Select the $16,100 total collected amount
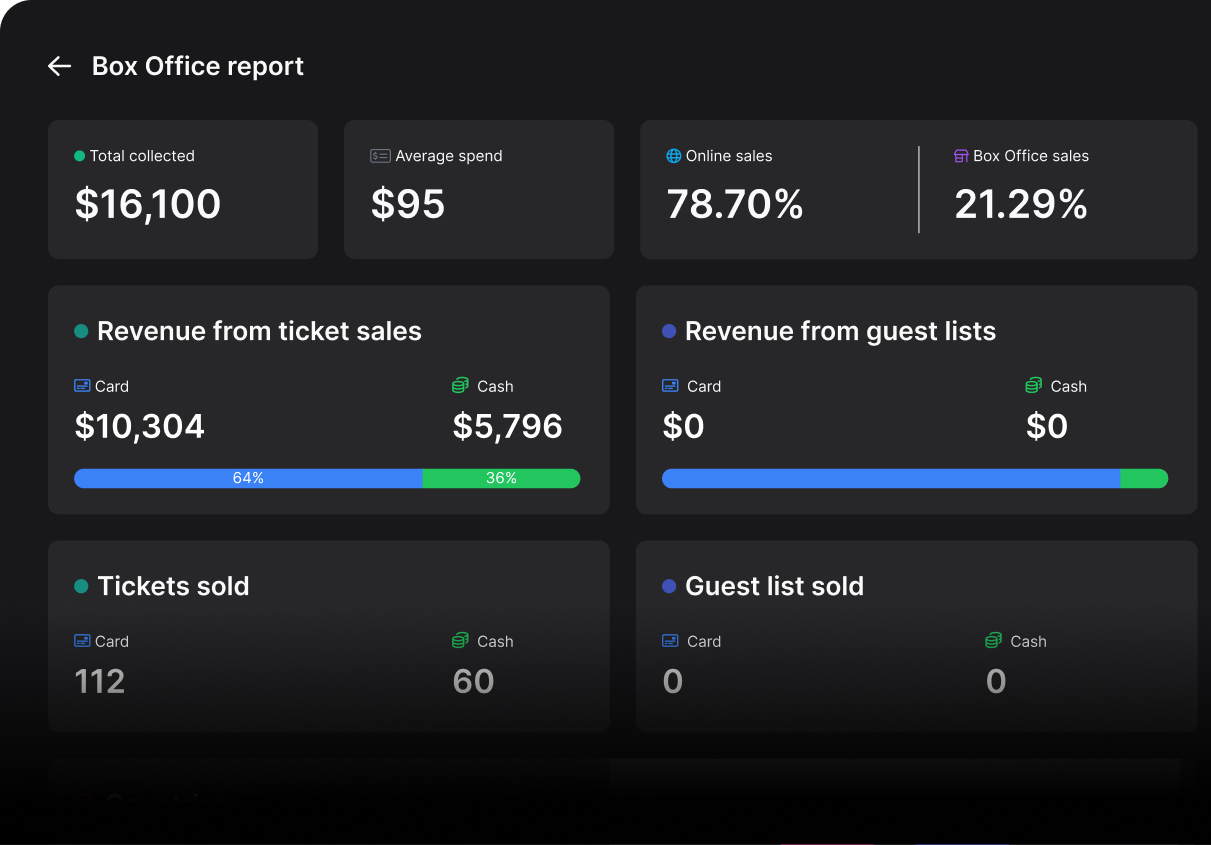 [x=148, y=204]
